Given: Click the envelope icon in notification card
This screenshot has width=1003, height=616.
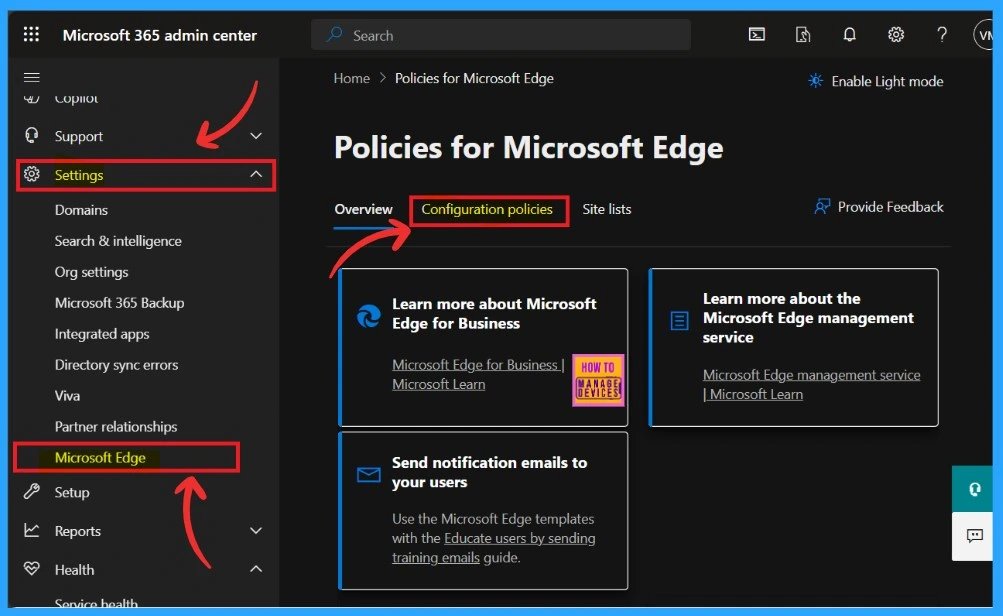Looking at the screenshot, I should tap(368, 475).
